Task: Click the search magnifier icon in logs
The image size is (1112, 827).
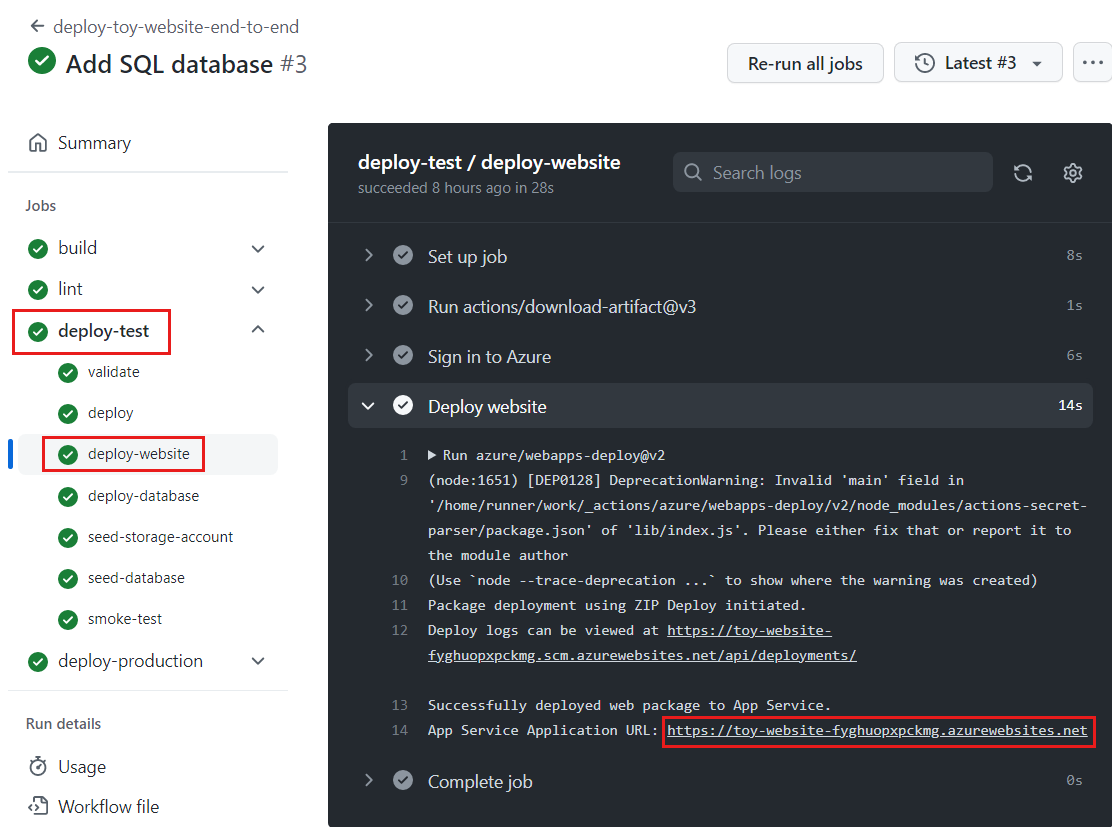Action: click(693, 172)
